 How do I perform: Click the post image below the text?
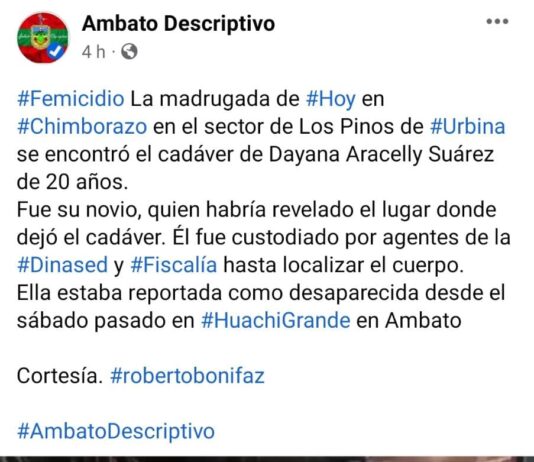tap(267, 459)
